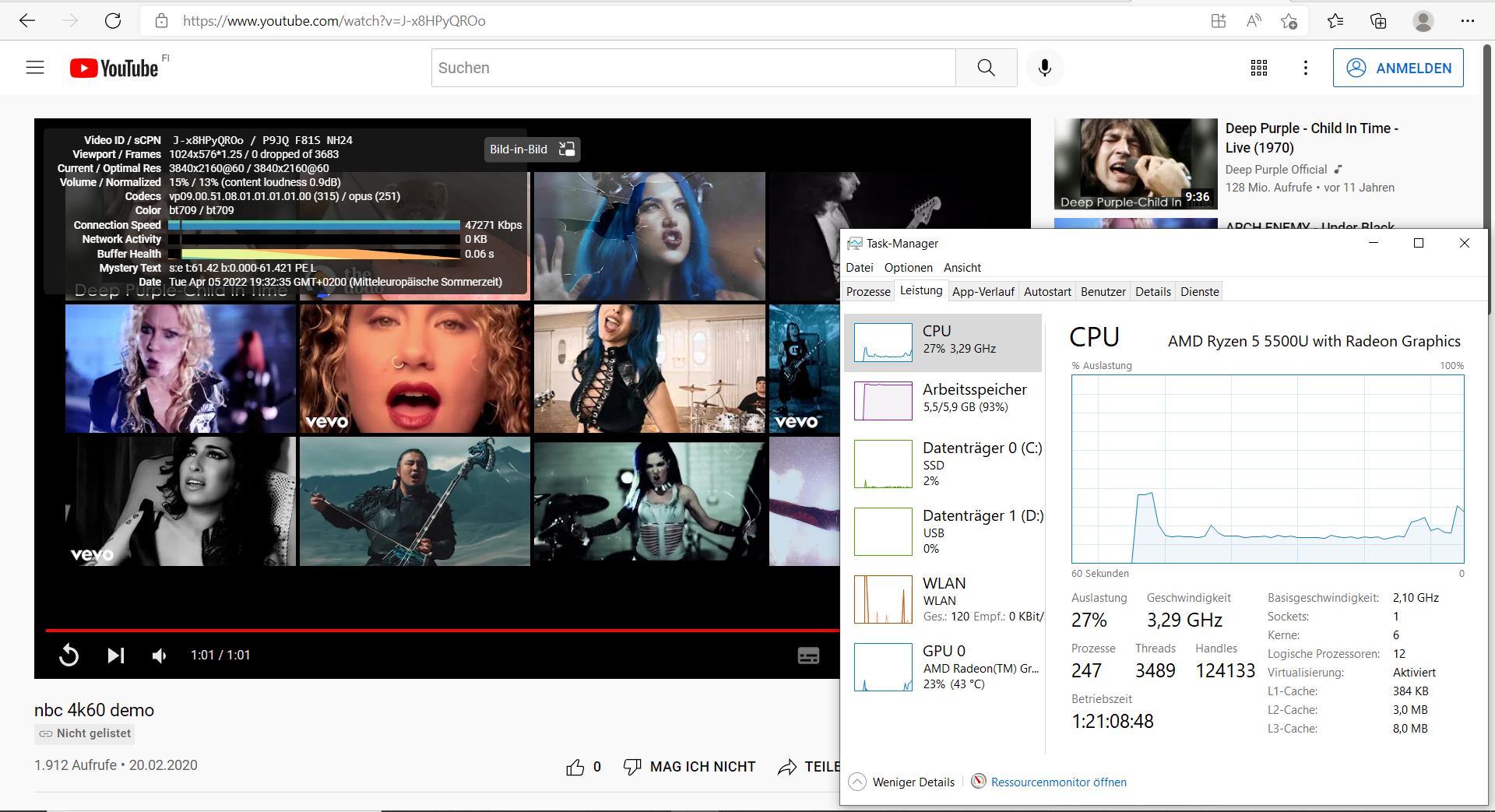Click the ANMELDEN sign-in button
Screen dimensions: 1495x812
point(1398,68)
